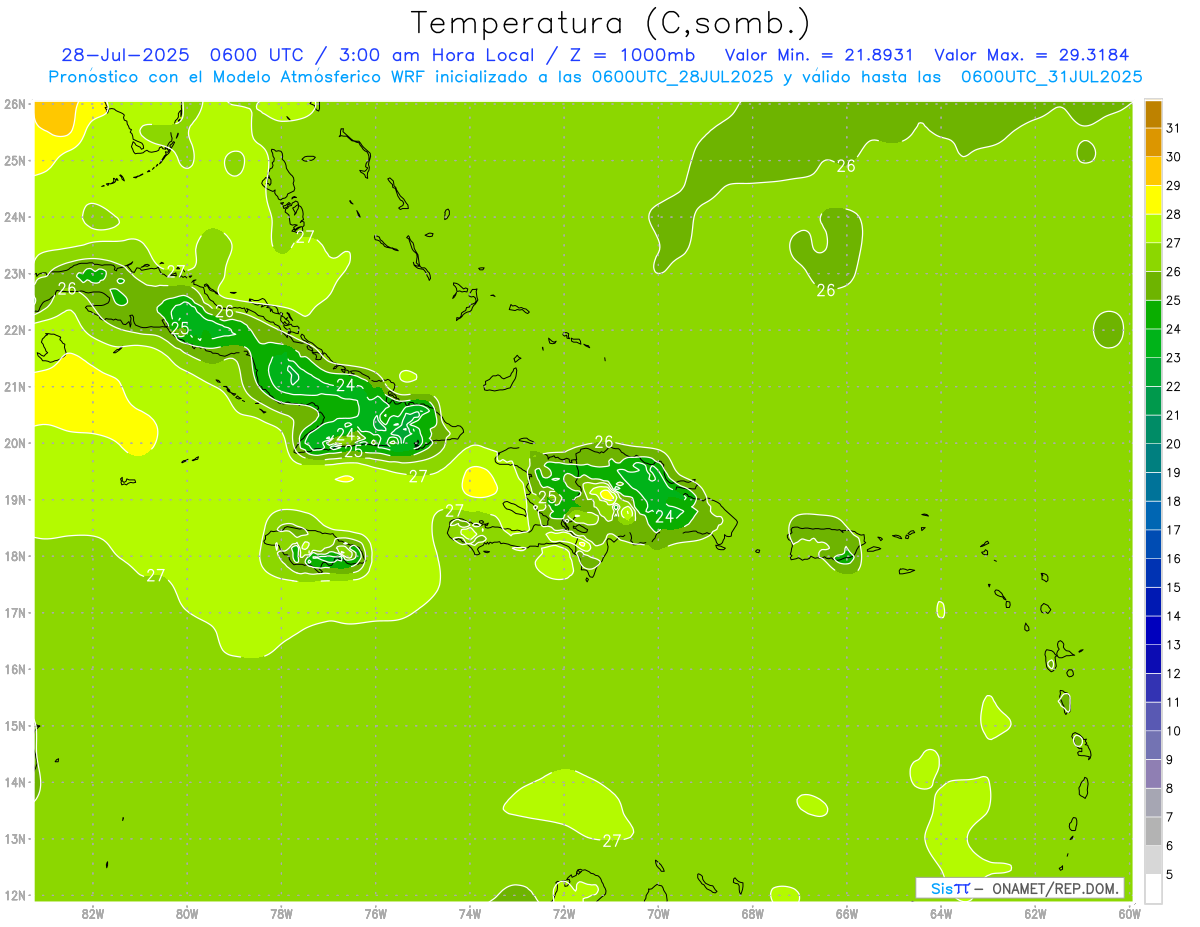Click the teal swatch between 19 and 20

tap(1153, 457)
